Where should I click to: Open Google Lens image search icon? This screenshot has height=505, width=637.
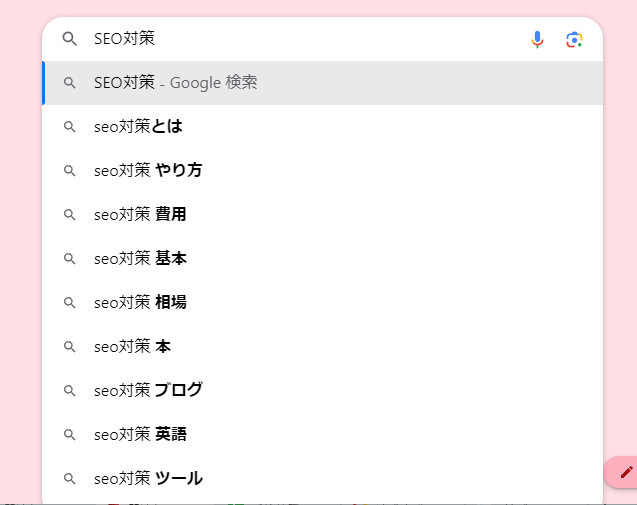click(x=574, y=39)
